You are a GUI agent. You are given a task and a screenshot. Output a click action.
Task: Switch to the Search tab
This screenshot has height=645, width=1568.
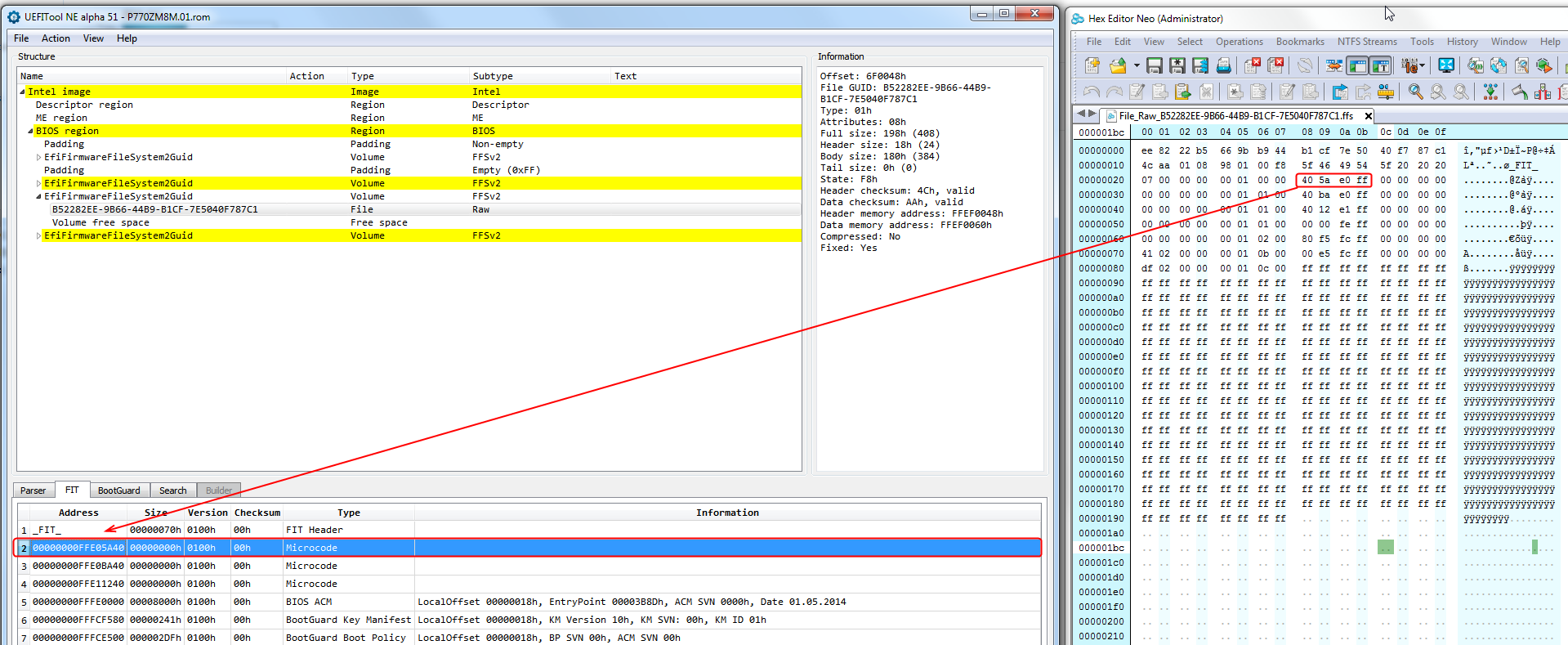173,490
